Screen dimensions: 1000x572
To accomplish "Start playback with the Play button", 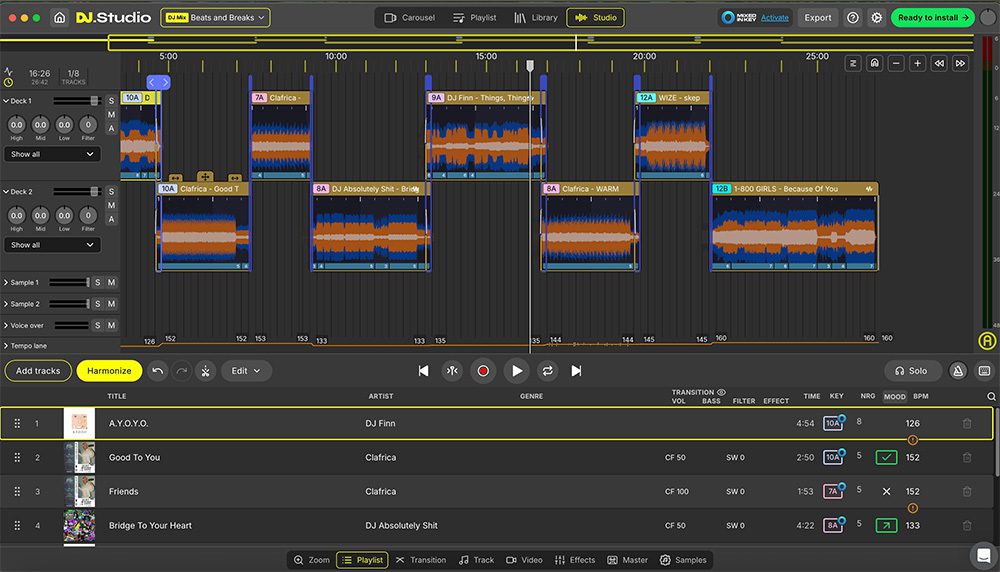I will [517, 370].
